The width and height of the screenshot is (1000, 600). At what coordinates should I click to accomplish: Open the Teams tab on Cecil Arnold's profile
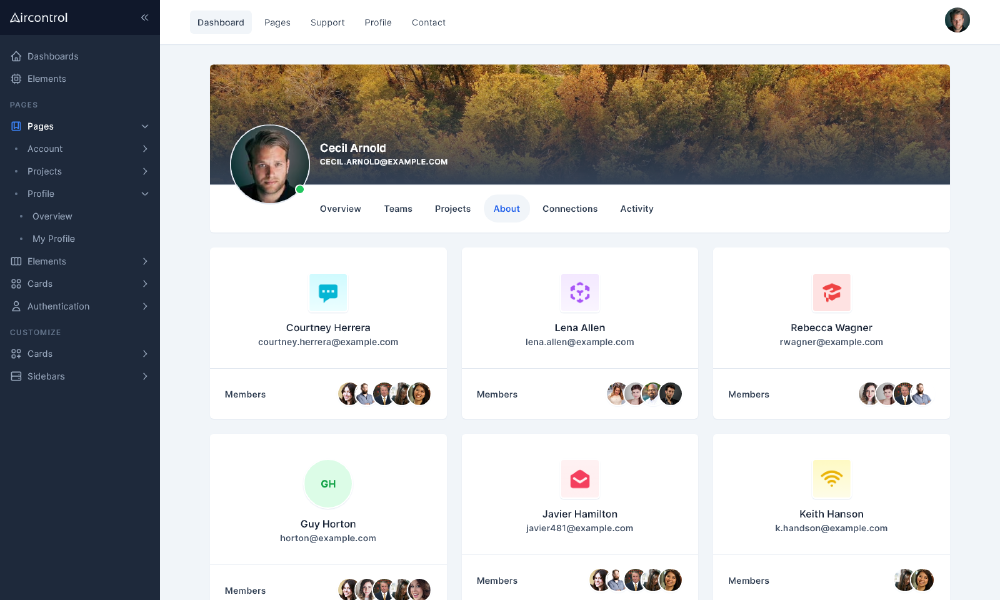tap(398, 209)
